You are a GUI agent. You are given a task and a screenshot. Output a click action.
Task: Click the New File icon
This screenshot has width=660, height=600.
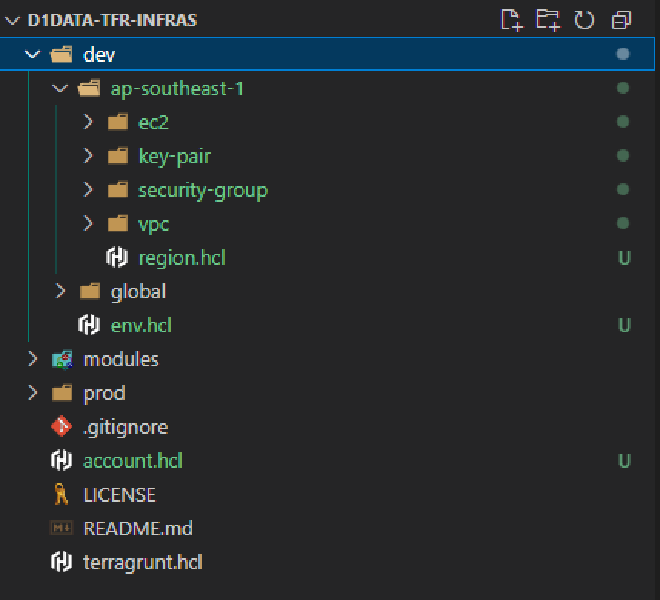(x=512, y=20)
